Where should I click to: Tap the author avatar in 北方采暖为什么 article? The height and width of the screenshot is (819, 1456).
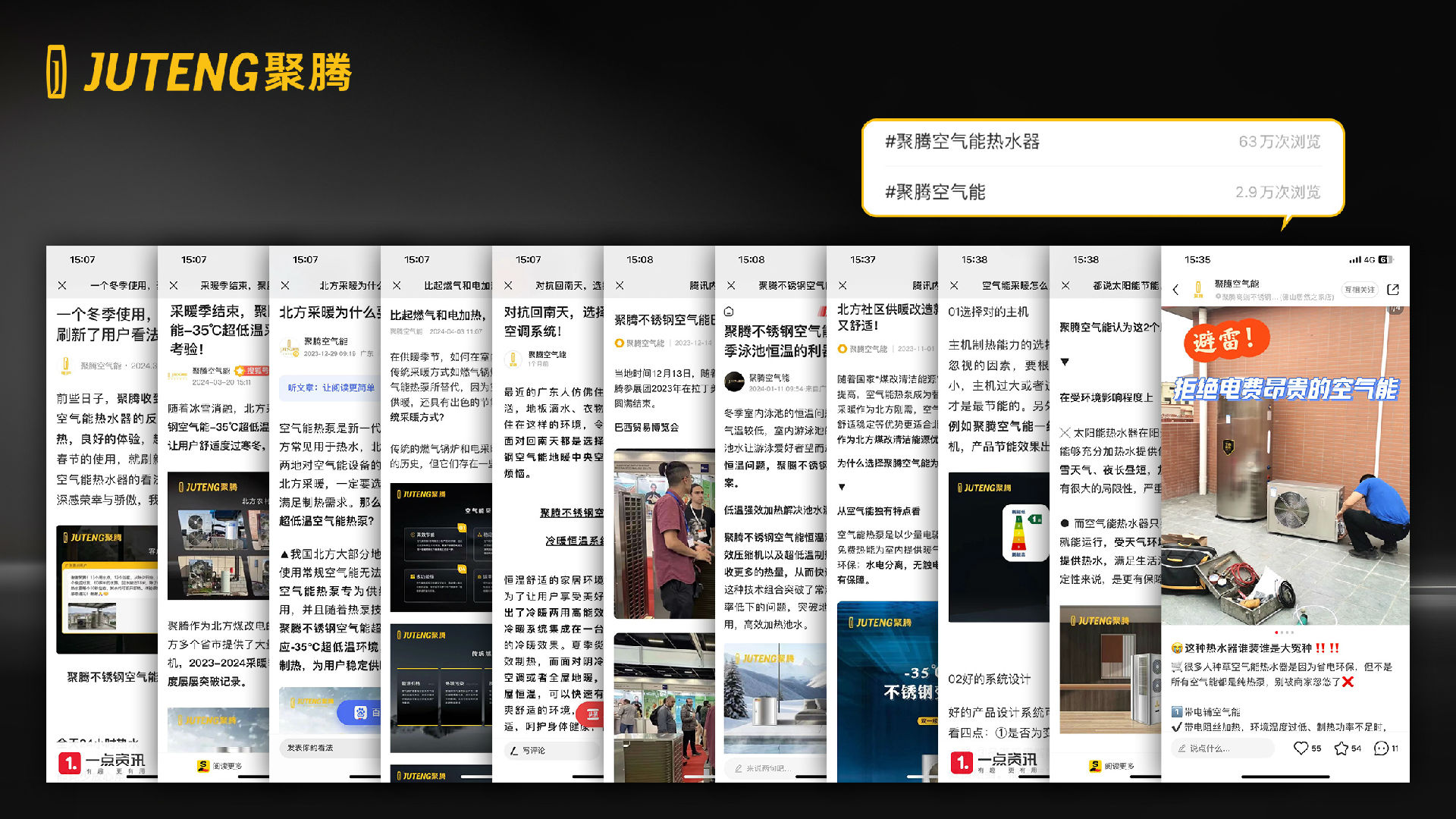(289, 347)
